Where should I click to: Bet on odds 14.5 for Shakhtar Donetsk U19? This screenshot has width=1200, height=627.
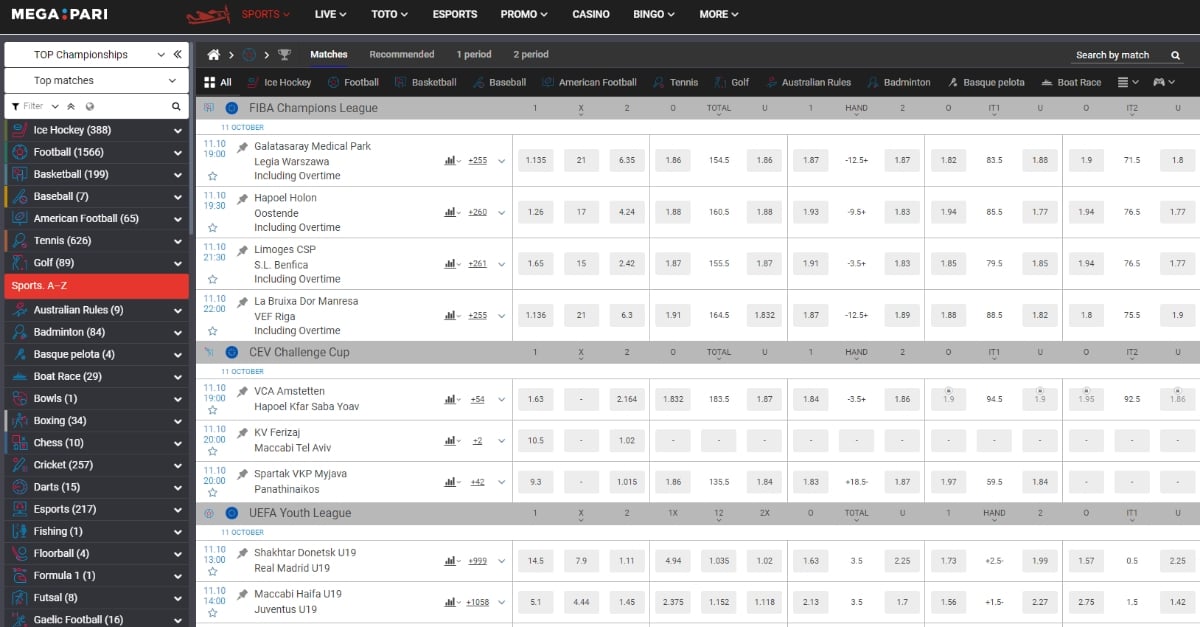click(x=536, y=561)
